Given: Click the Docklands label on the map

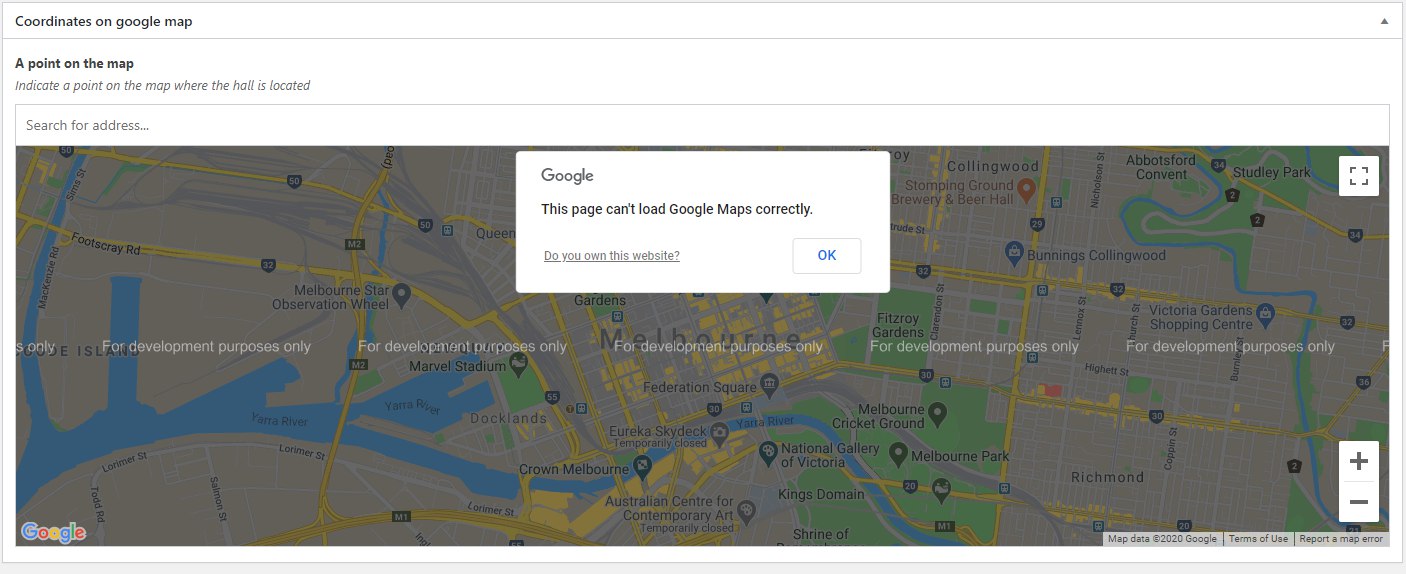Looking at the screenshot, I should point(508,418).
